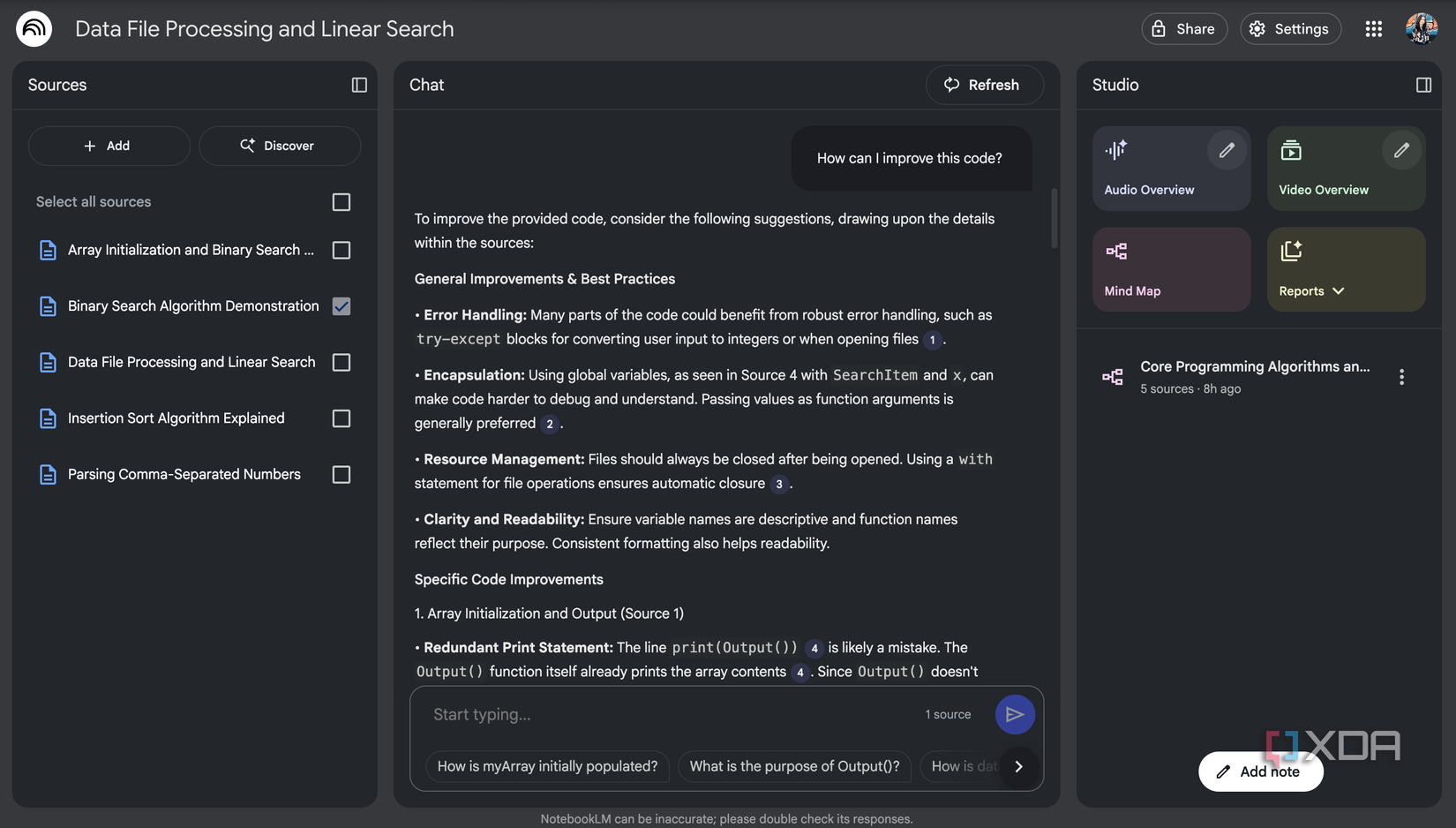Click the notebook title Data File Processing
Viewport: 1456px width, 828px height.
[265, 29]
